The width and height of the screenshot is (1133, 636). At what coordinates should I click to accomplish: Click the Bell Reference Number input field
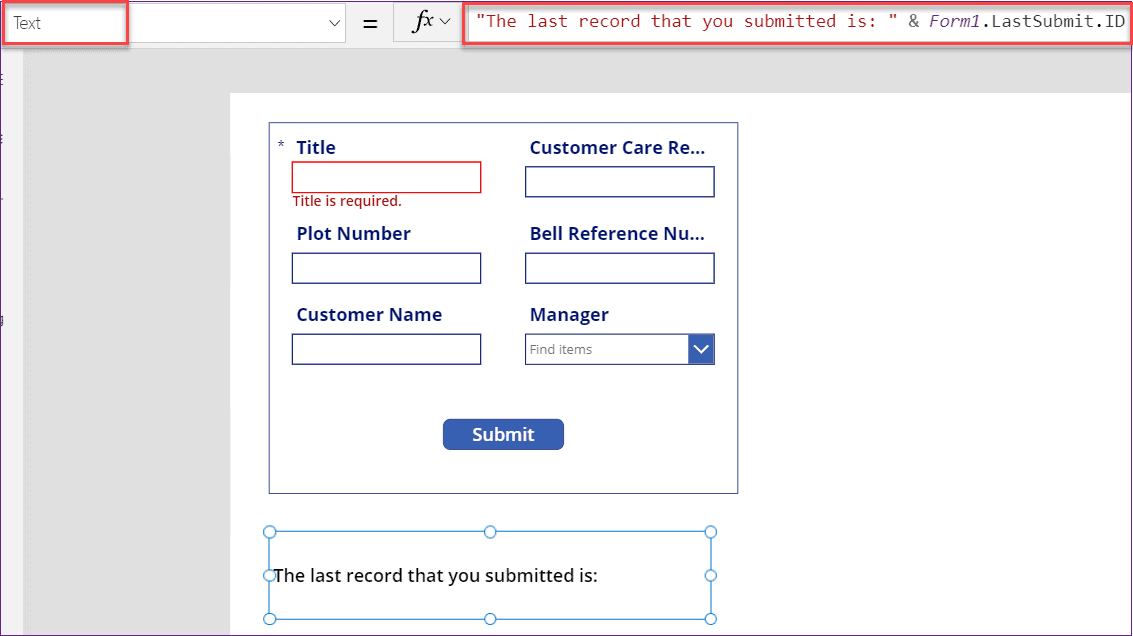[x=619, y=268]
